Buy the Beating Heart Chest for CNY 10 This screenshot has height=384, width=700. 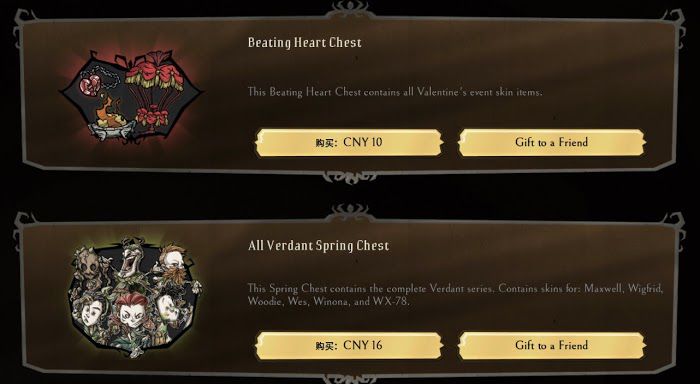(x=349, y=143)
